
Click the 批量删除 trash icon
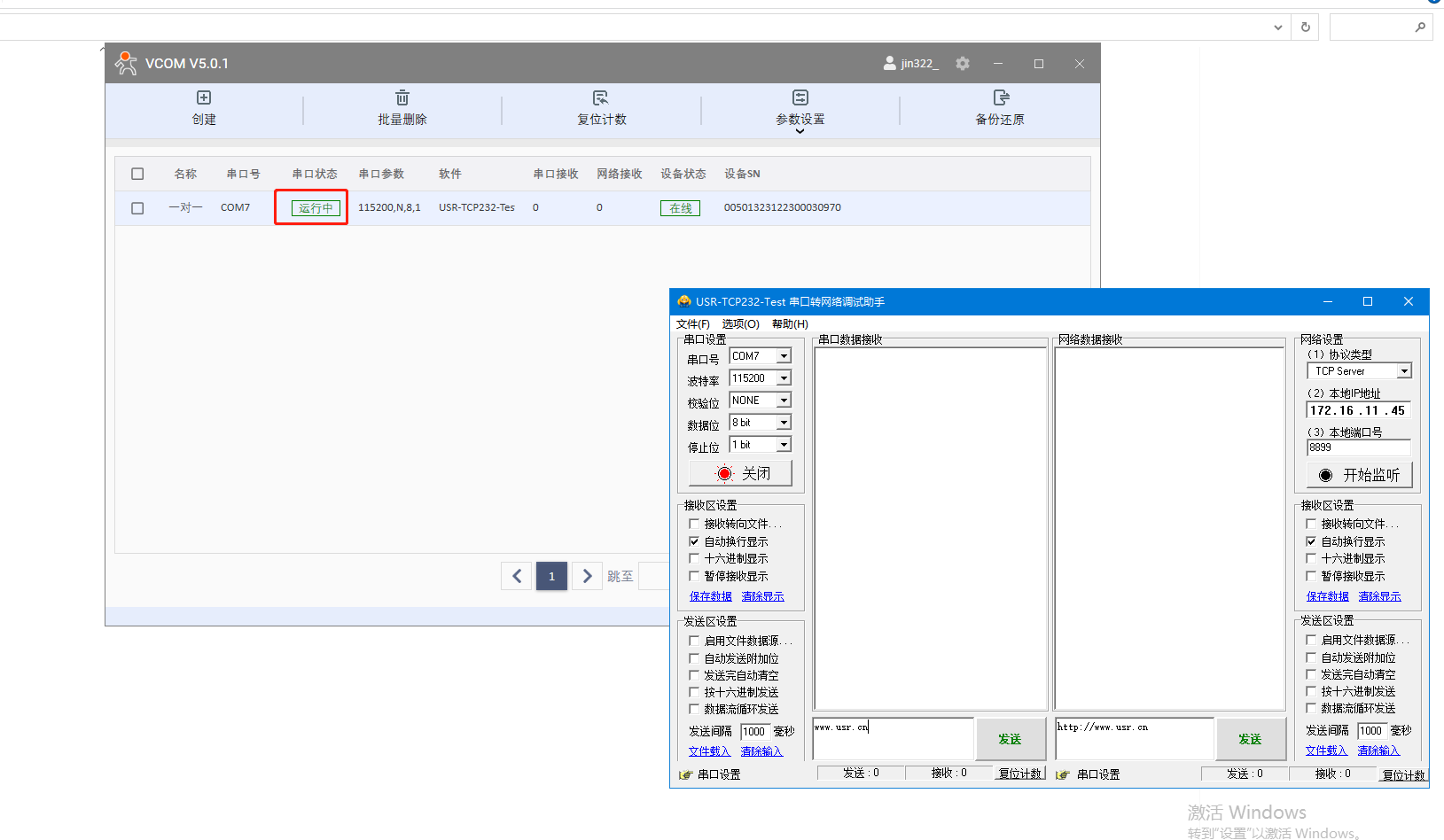[x=402, y=98]
